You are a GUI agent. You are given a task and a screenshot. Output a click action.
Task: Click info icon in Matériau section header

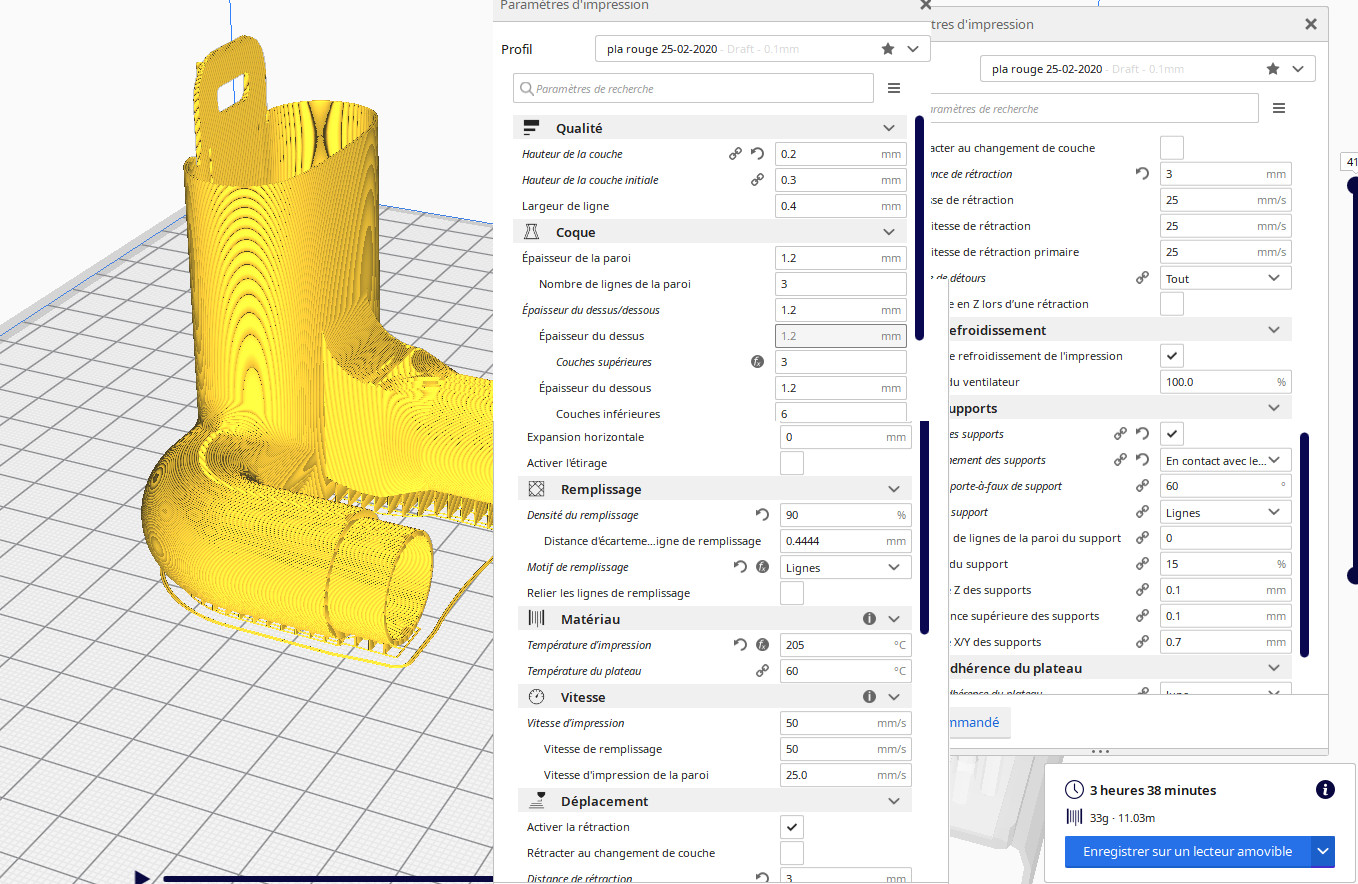(x=869, y=619)
